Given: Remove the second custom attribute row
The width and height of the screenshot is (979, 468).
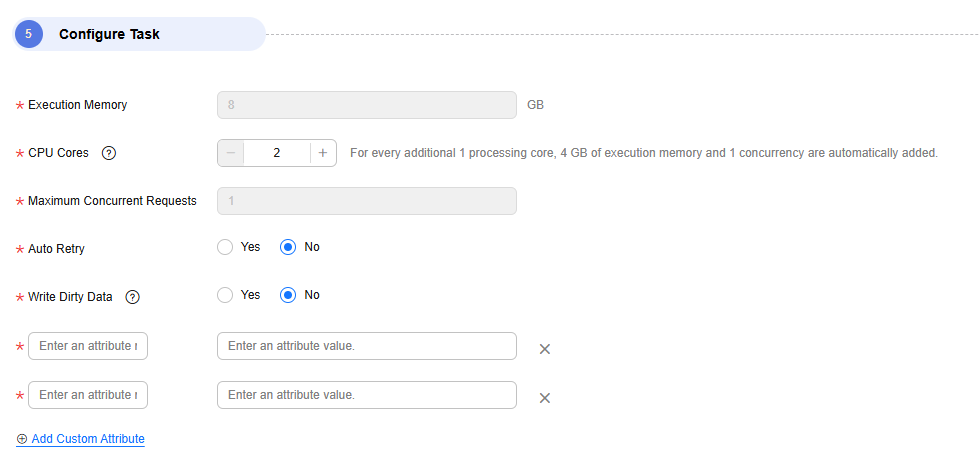Looking at the screenshot, I should click(x=544, y=398).
